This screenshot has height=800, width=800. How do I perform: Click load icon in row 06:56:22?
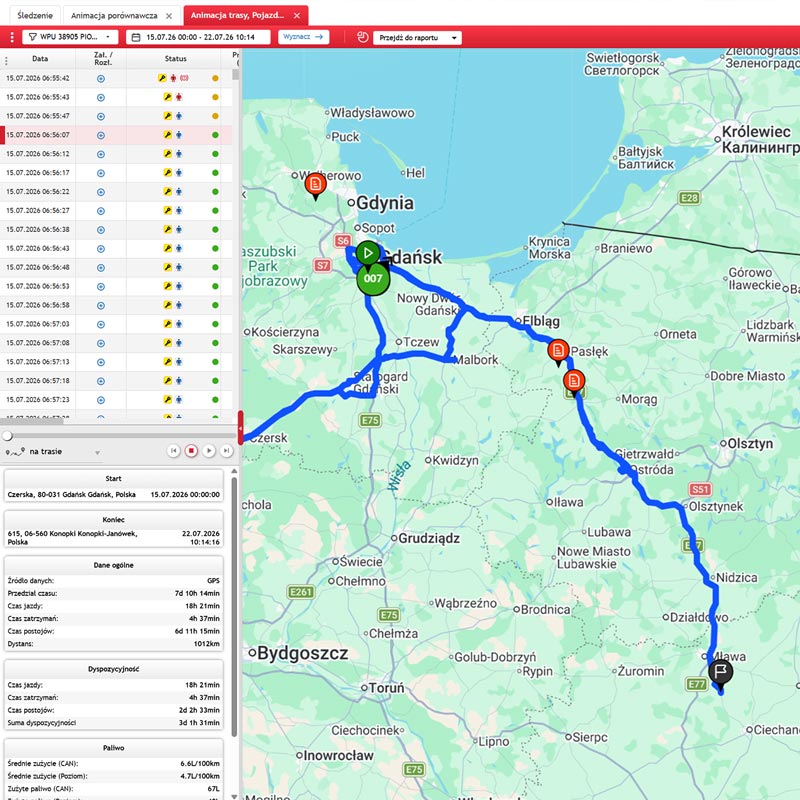click(x=101, y=192)
